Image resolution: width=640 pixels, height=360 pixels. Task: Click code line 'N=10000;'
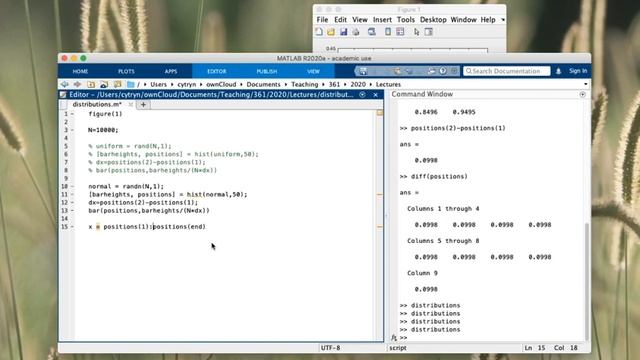(103, 130)
